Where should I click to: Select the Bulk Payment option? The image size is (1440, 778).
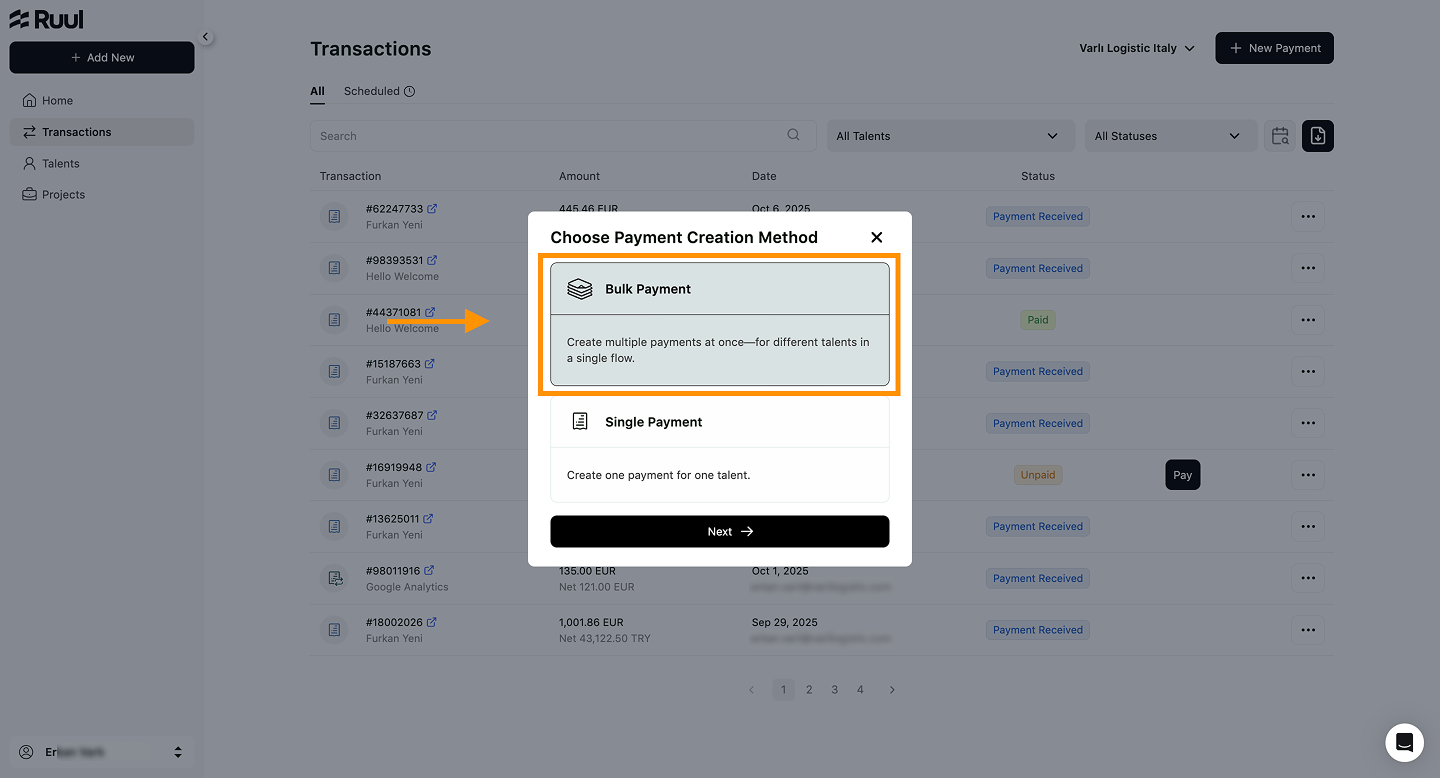pos(719,324)
